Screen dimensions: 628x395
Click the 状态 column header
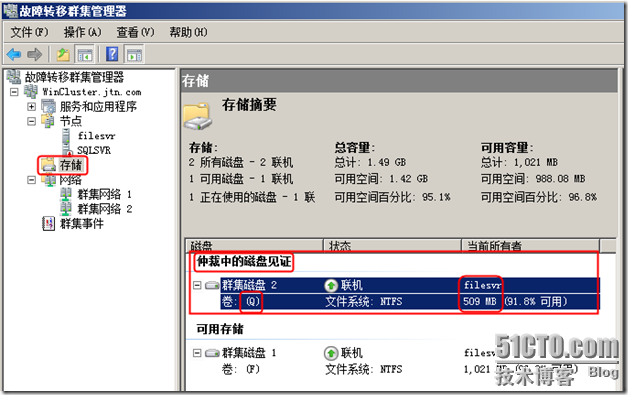pyautogui.click(x=392, y=246)
